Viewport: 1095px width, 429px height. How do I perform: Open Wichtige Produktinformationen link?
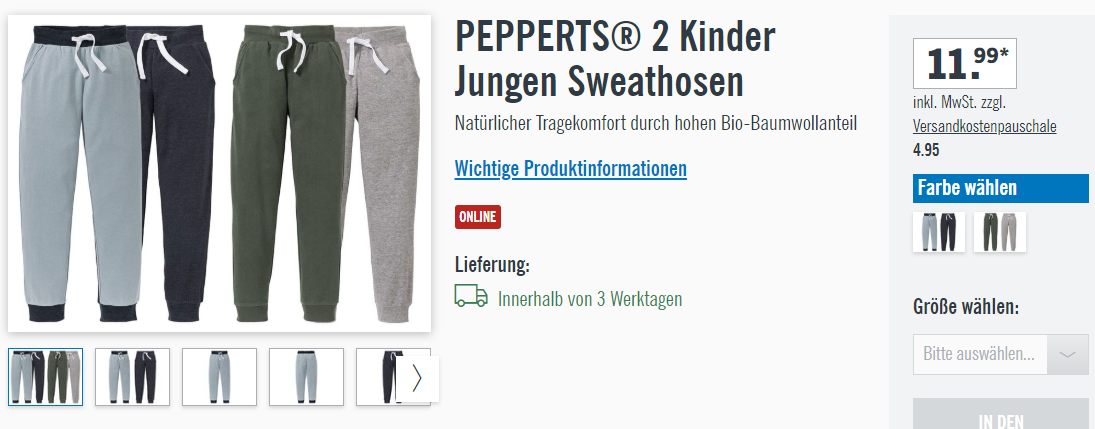571,169
